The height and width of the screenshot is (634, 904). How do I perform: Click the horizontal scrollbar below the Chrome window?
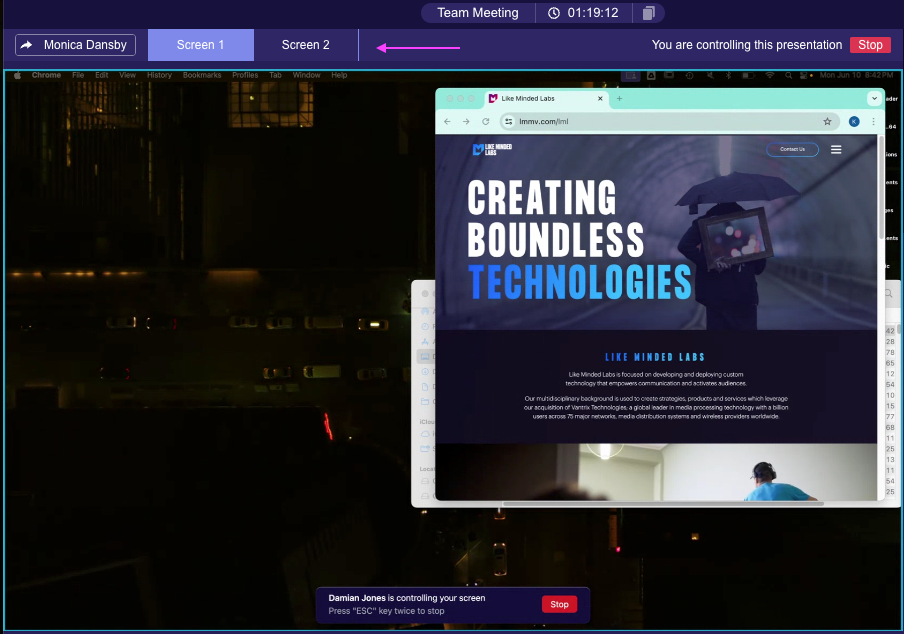[663, 504]
